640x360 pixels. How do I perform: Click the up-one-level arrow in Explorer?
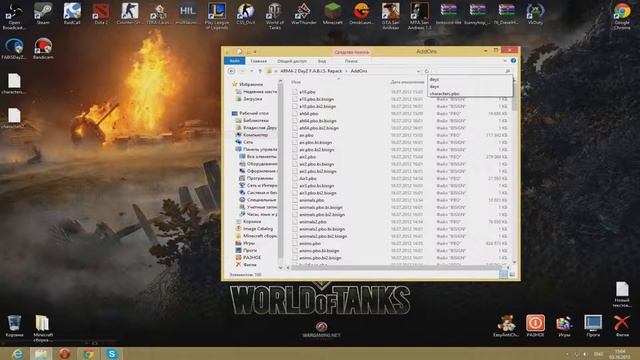coord(260,71)
